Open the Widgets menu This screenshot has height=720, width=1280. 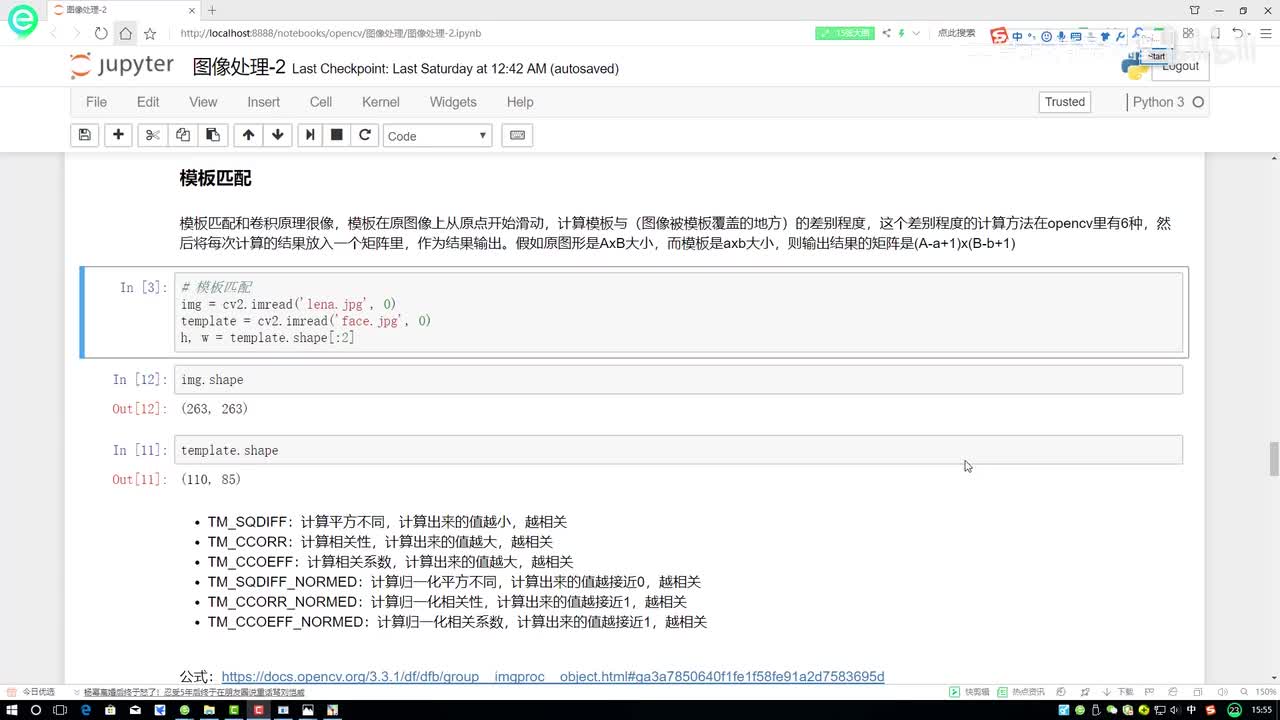453,102
